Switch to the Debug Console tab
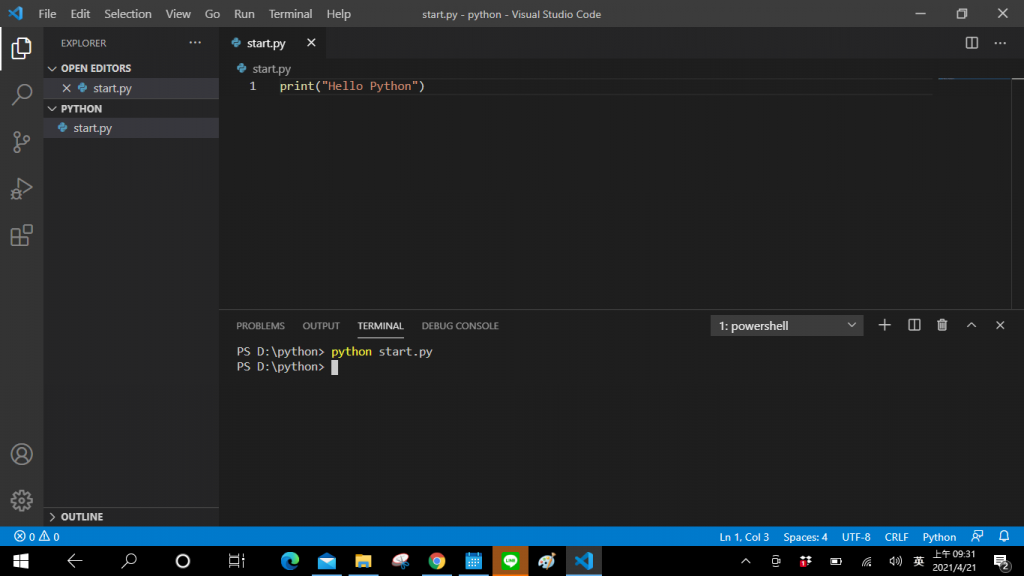The width and height of the screenshot is (1024, 576). (x=460, y=326)
